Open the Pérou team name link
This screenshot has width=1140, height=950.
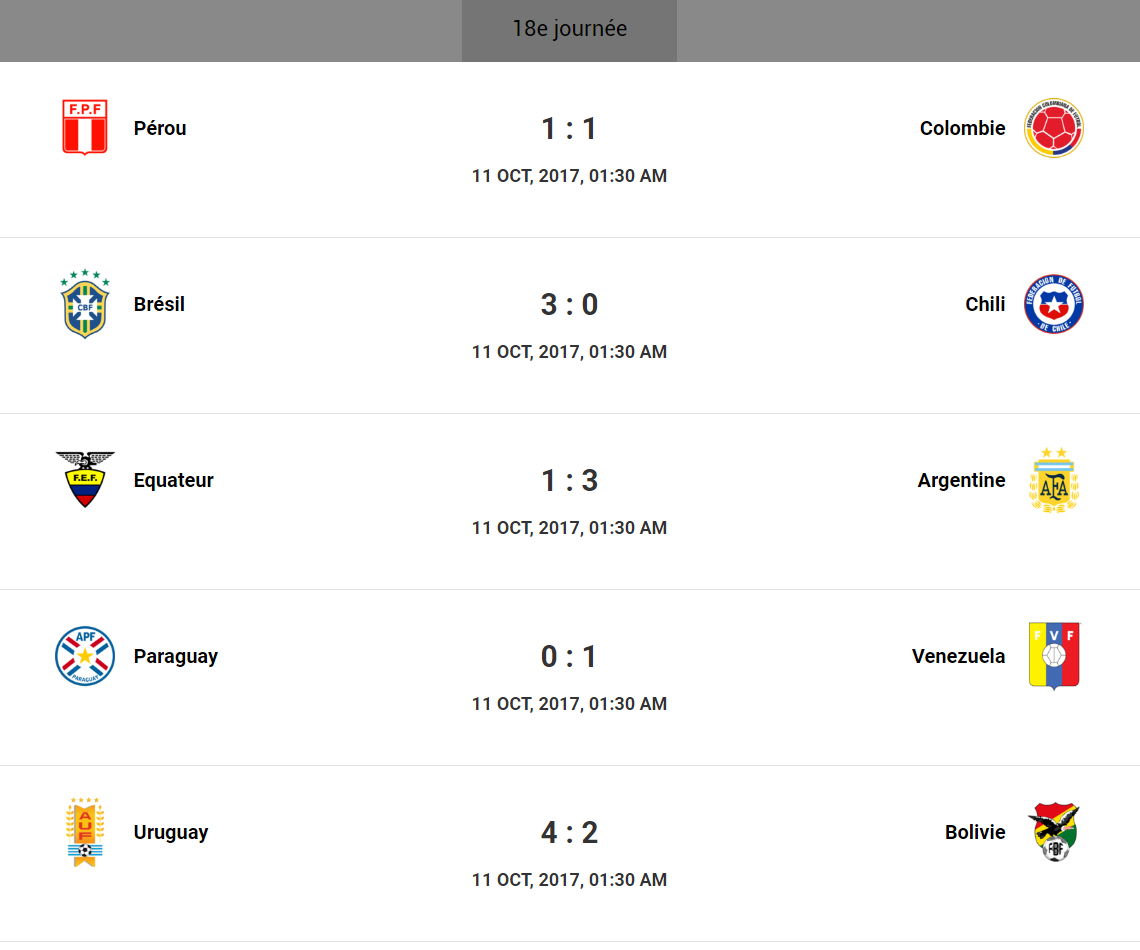click(160, 128)
